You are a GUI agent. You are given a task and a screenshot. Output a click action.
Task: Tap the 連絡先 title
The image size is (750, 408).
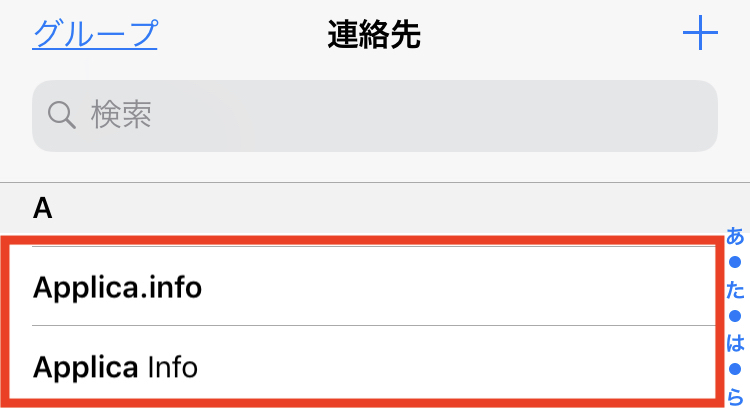pyautogui.click(x=374, y=34)
